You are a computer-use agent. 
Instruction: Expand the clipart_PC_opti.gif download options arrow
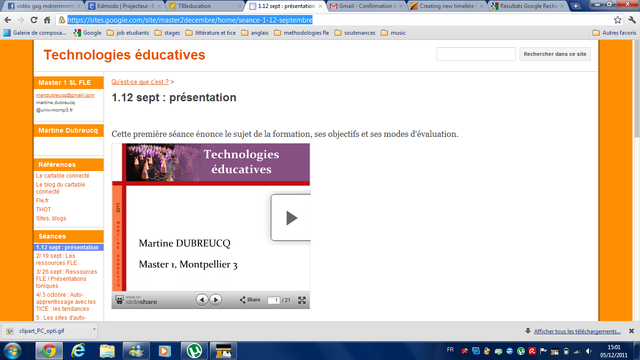[94, 329]
